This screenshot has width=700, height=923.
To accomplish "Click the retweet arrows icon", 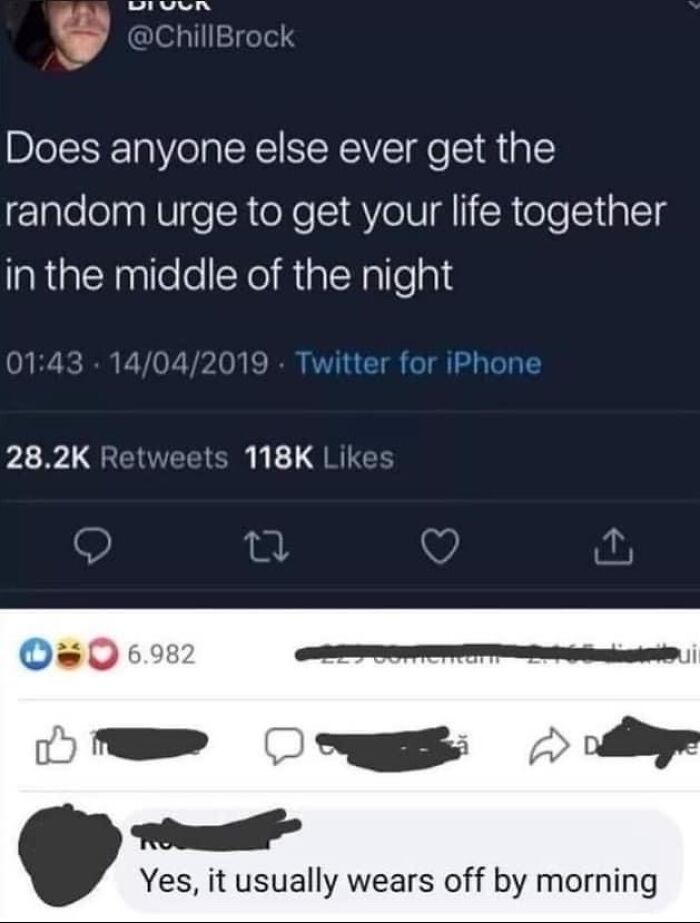I will 266,549.
